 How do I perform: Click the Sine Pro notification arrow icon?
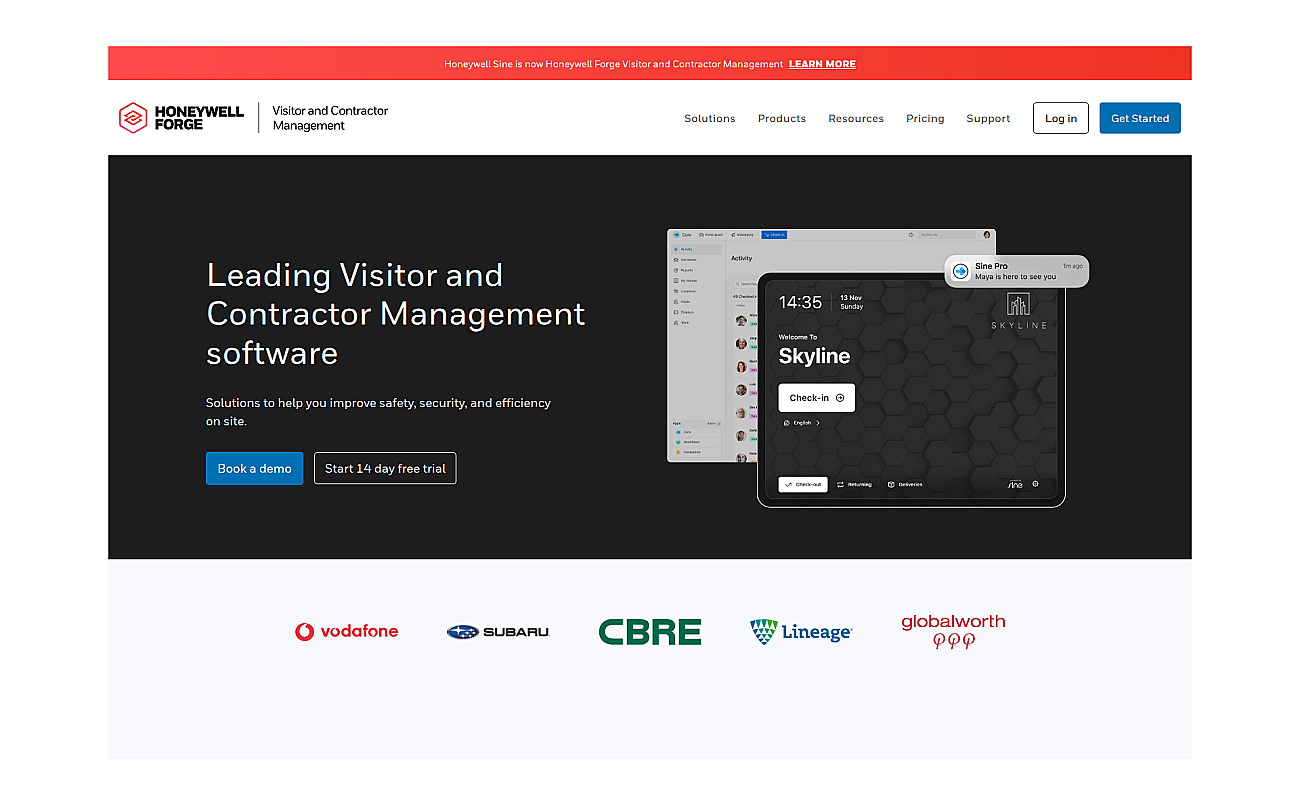tap(960, 271)
